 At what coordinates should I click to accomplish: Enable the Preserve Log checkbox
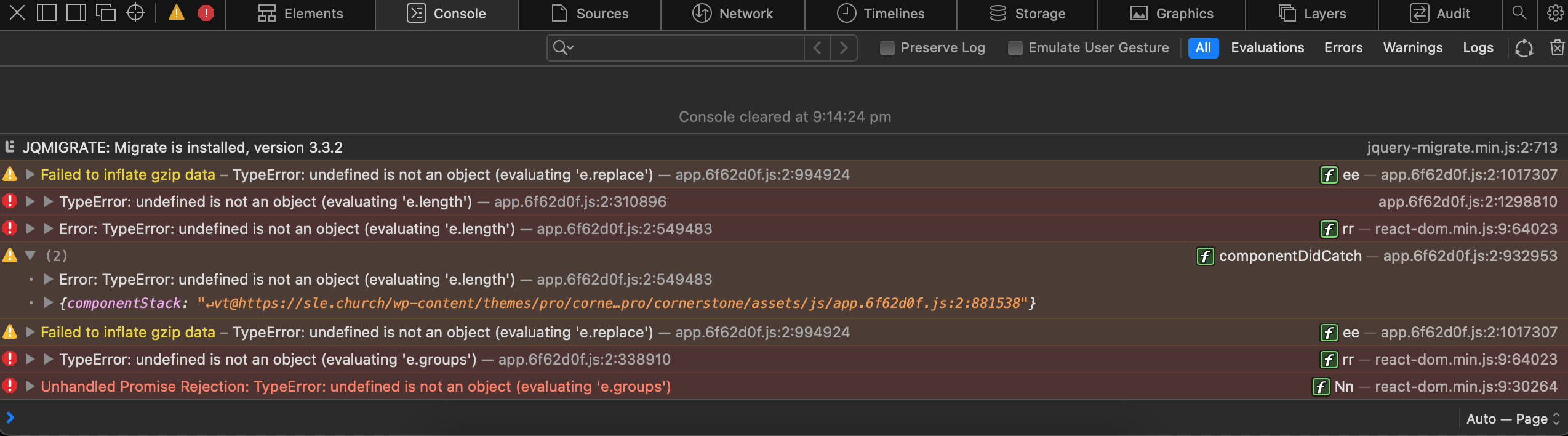point(887,47)
